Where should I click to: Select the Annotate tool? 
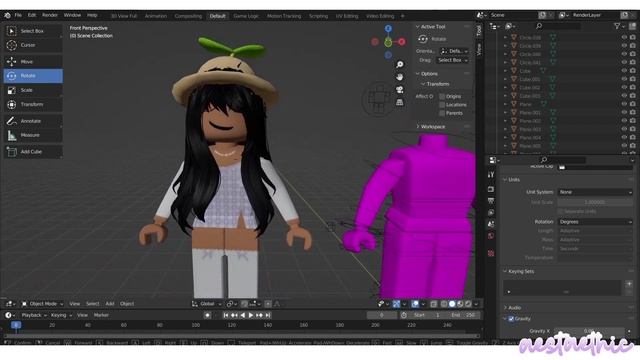33,121
